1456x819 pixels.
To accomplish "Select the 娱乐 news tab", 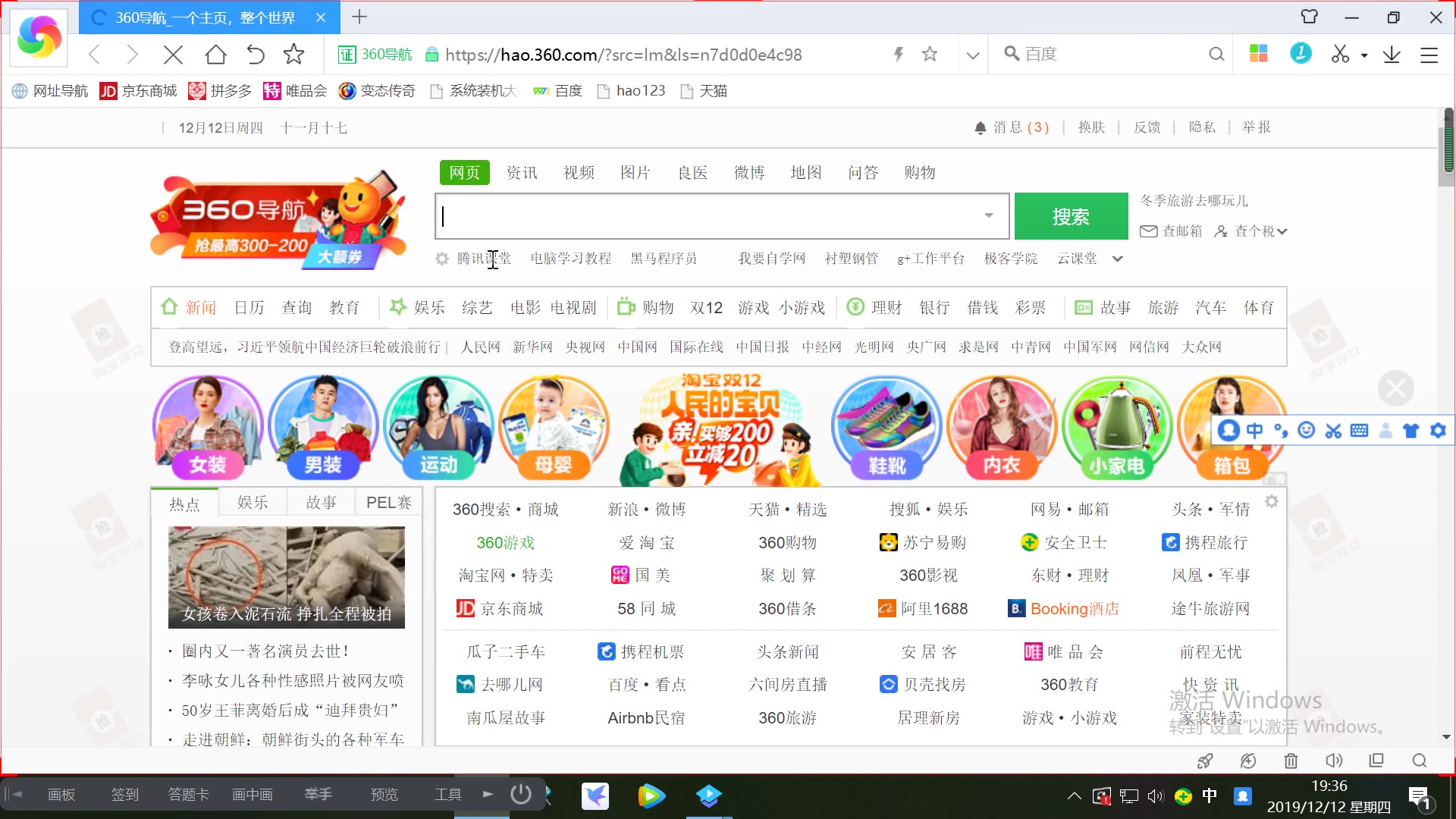I will [x=253, y=503].
